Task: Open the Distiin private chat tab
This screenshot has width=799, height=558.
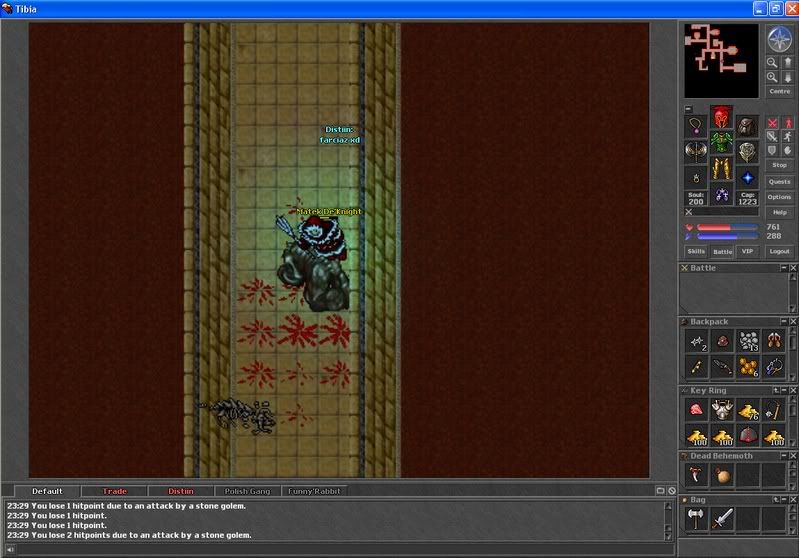Action: click(180, 491)
